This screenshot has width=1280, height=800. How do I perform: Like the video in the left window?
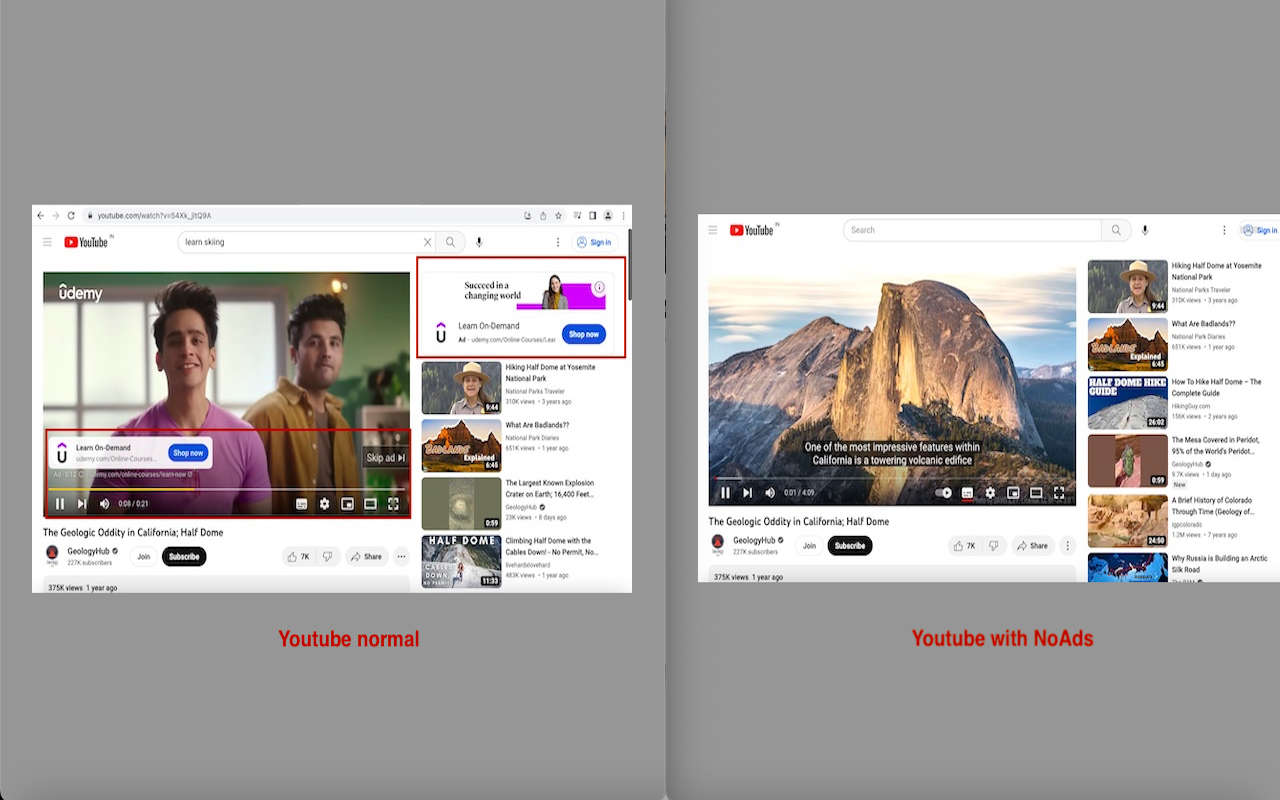(x=298, y=557)
